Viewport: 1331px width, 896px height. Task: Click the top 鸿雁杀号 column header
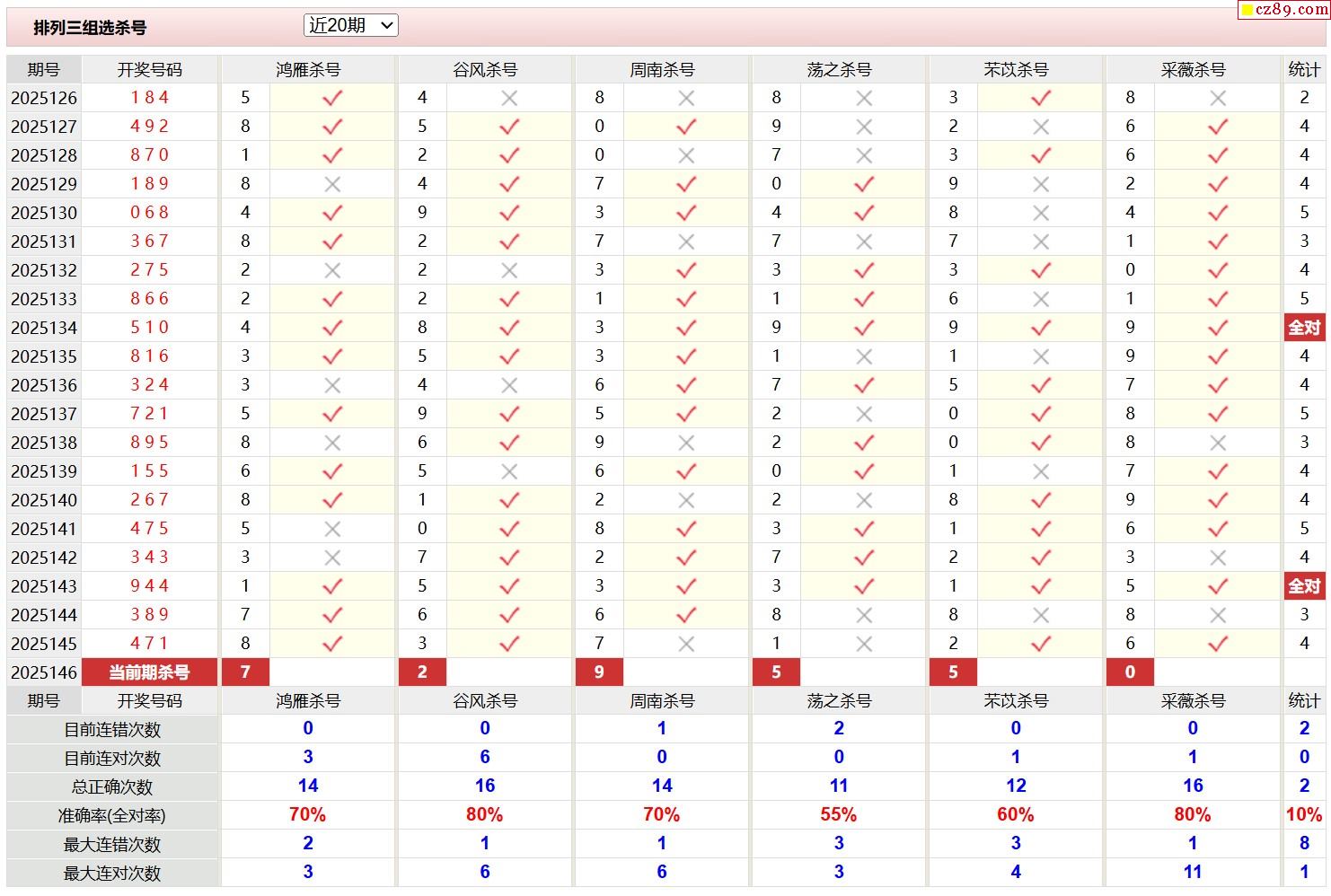coord(308,70)
